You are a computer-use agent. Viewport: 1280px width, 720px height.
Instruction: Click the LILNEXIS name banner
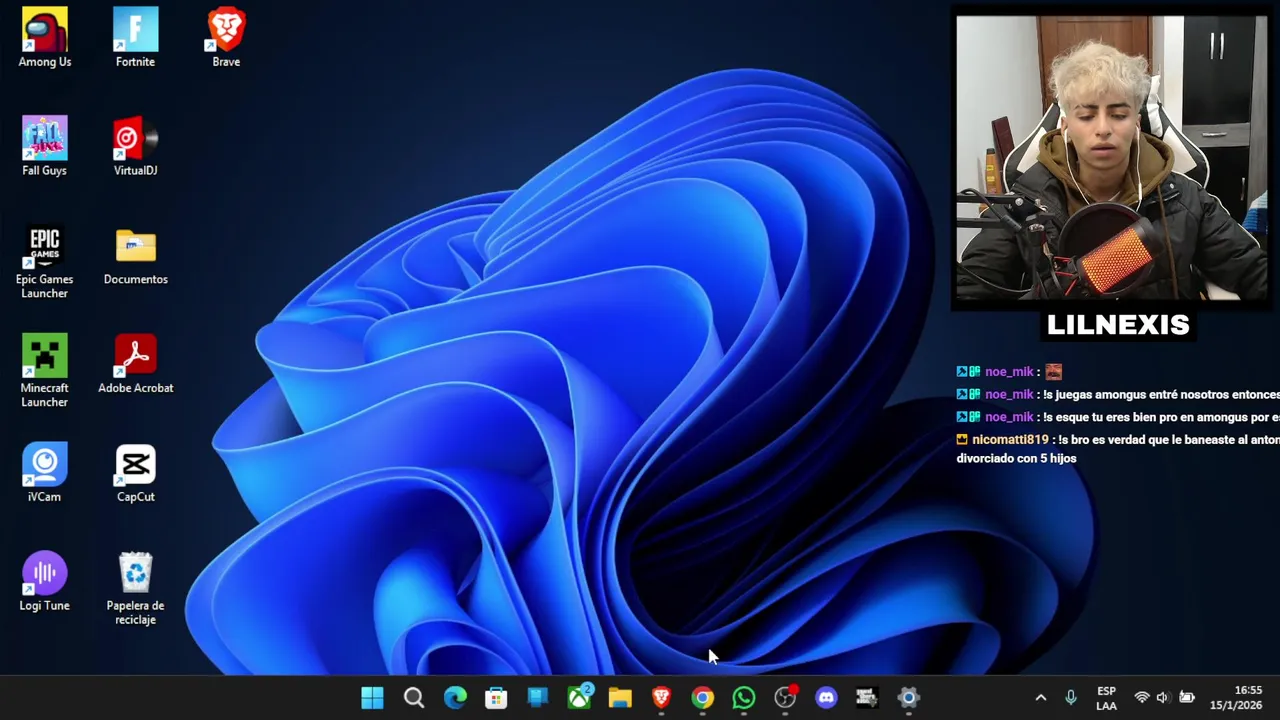pyautogui.click(x=1118, y=324)
